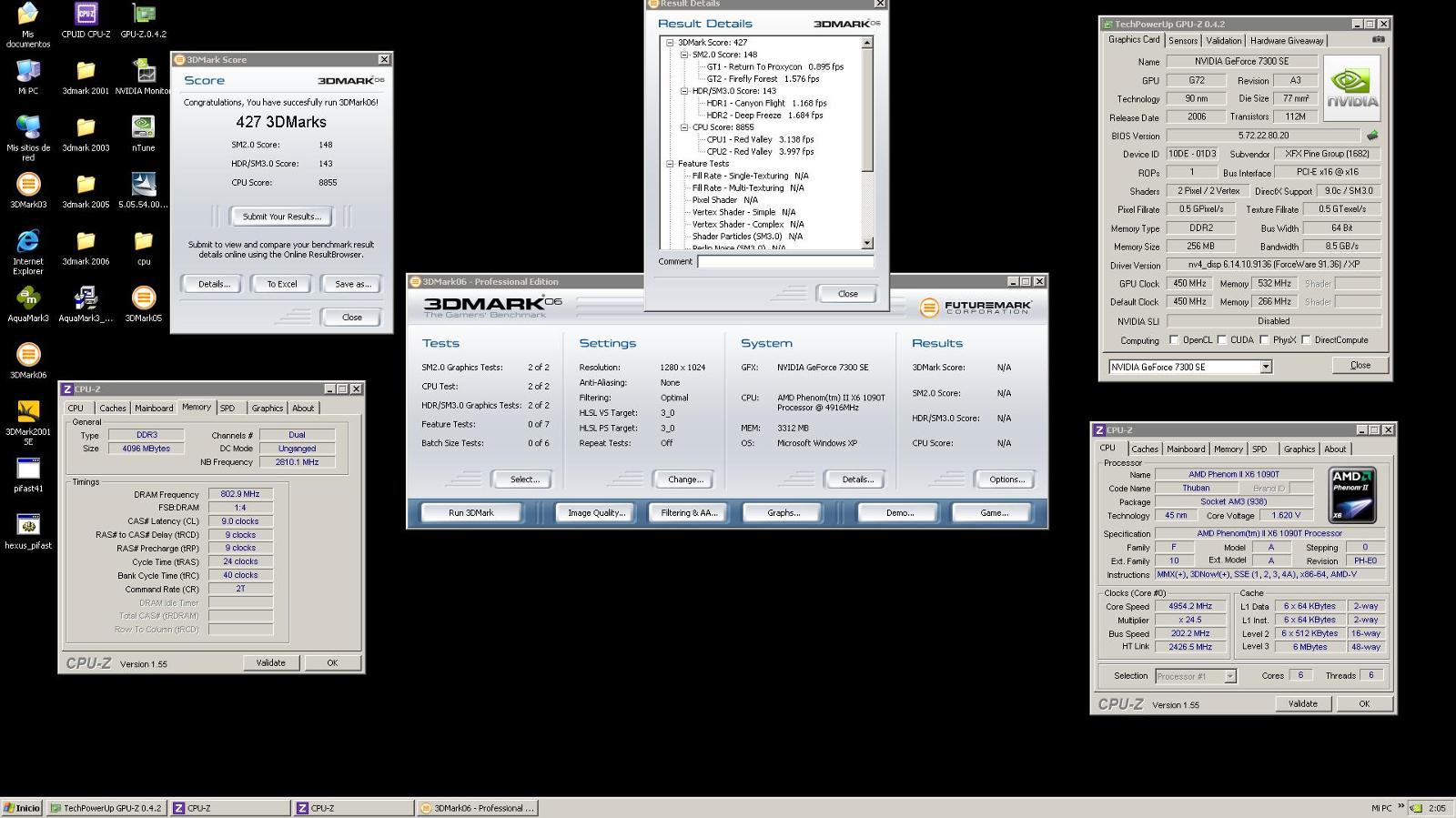Open 3DMark05 desktop shortcut
Screen dimensions: 1456x818
coord(144,304)
